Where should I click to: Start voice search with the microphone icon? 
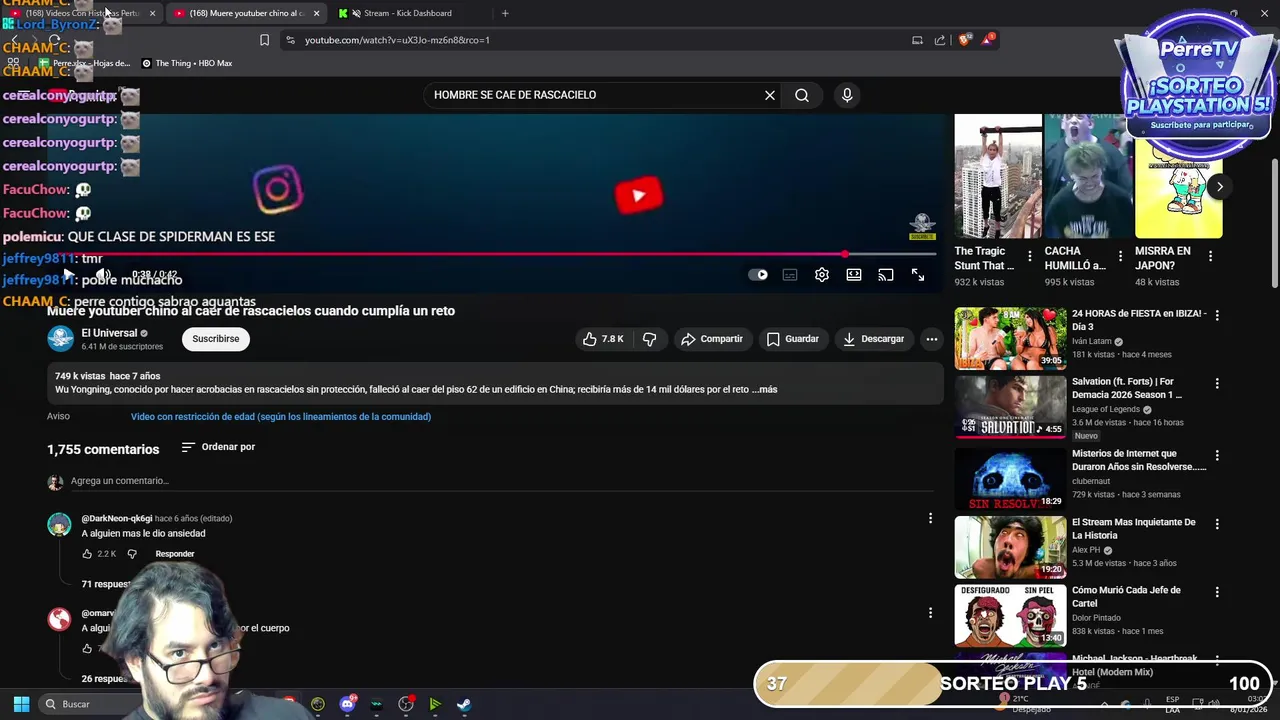coord(847,95)
